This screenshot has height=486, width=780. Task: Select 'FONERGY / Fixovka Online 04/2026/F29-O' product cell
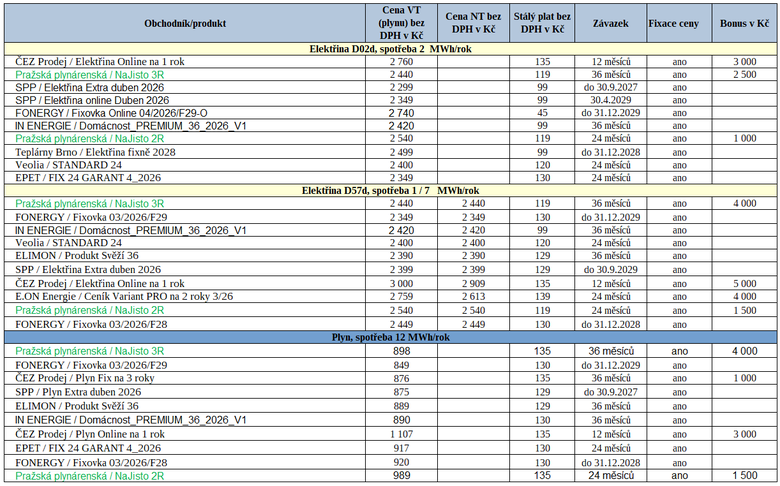point(111,113)
